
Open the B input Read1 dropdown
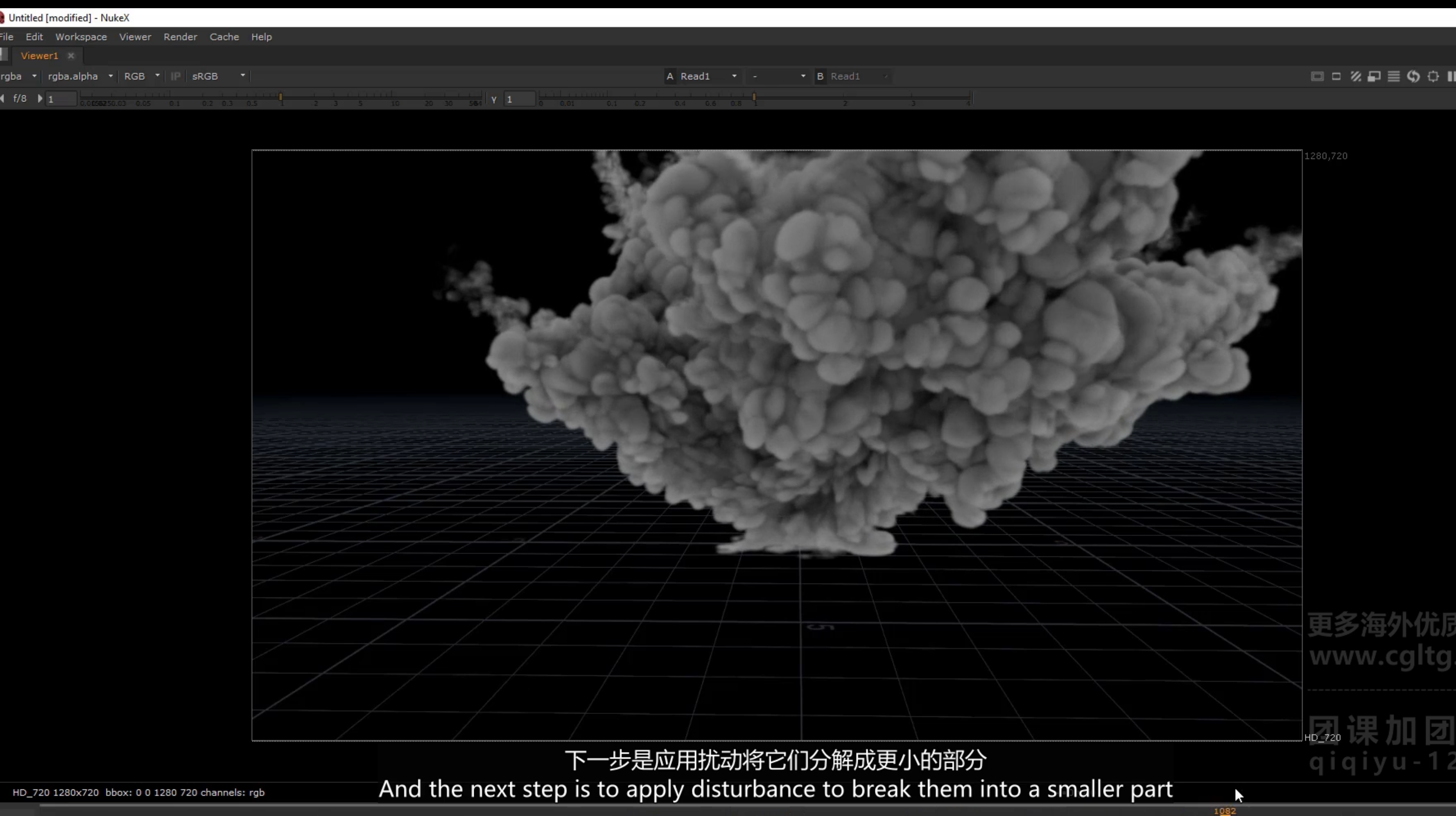859,76
